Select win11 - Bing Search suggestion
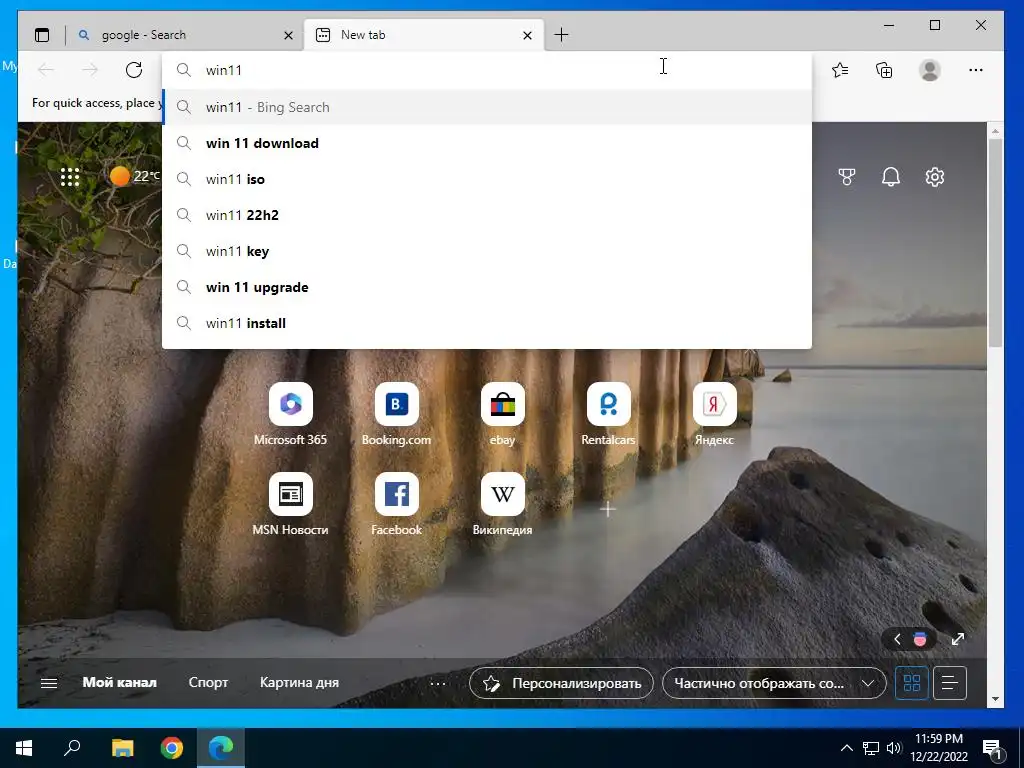1024x768 pixels. point(487,107)
